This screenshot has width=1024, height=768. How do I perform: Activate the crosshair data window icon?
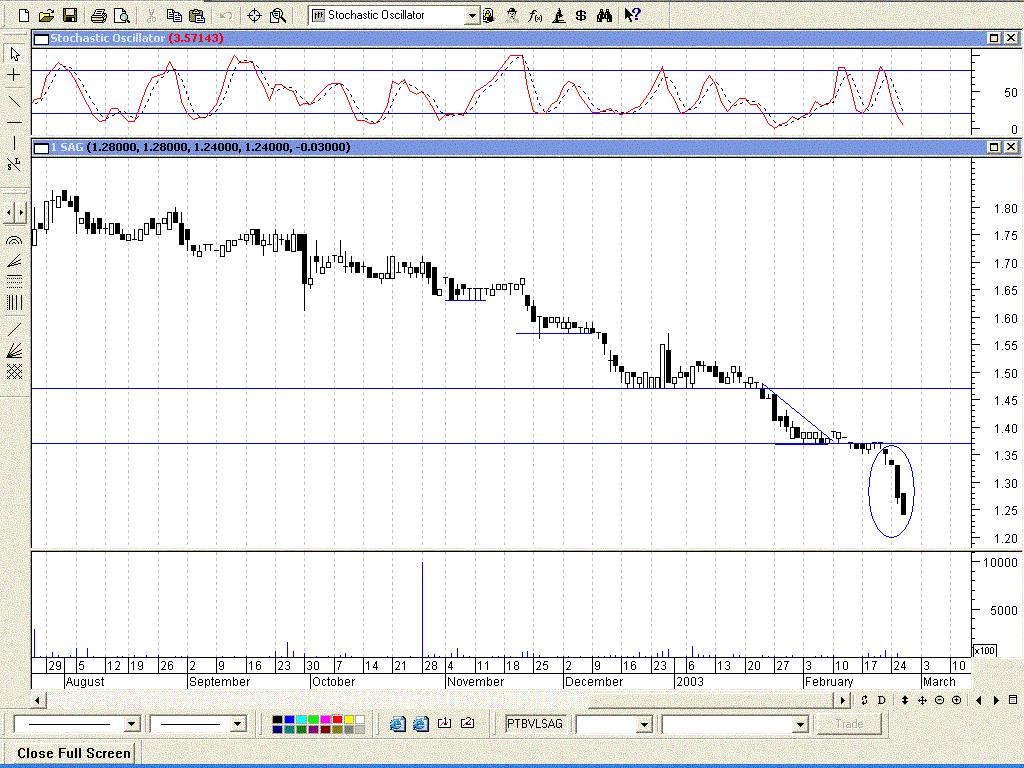tap(255, 15)
